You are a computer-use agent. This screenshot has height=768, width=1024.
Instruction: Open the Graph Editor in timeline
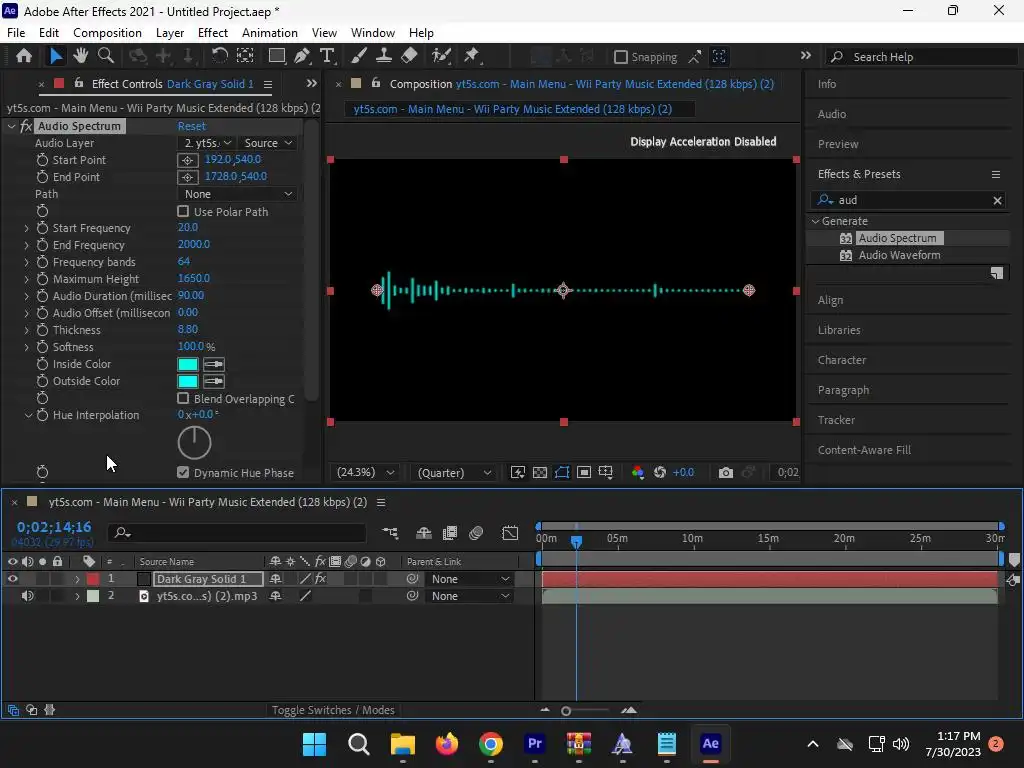[x=510, y=533]
